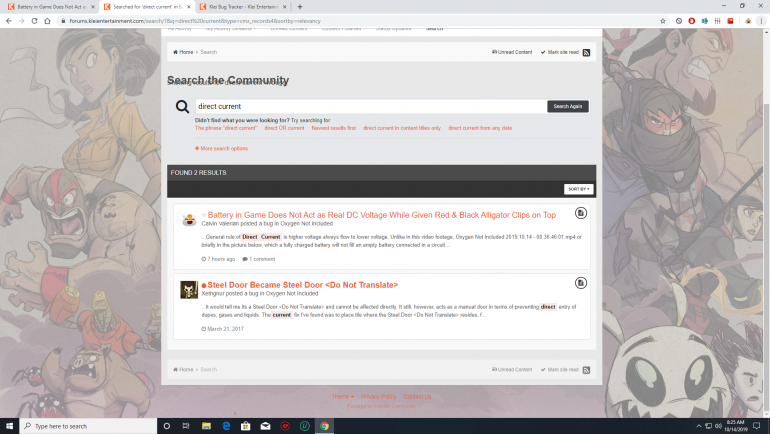Open the Steel Door Became Steel Door result

pos(302,285)
